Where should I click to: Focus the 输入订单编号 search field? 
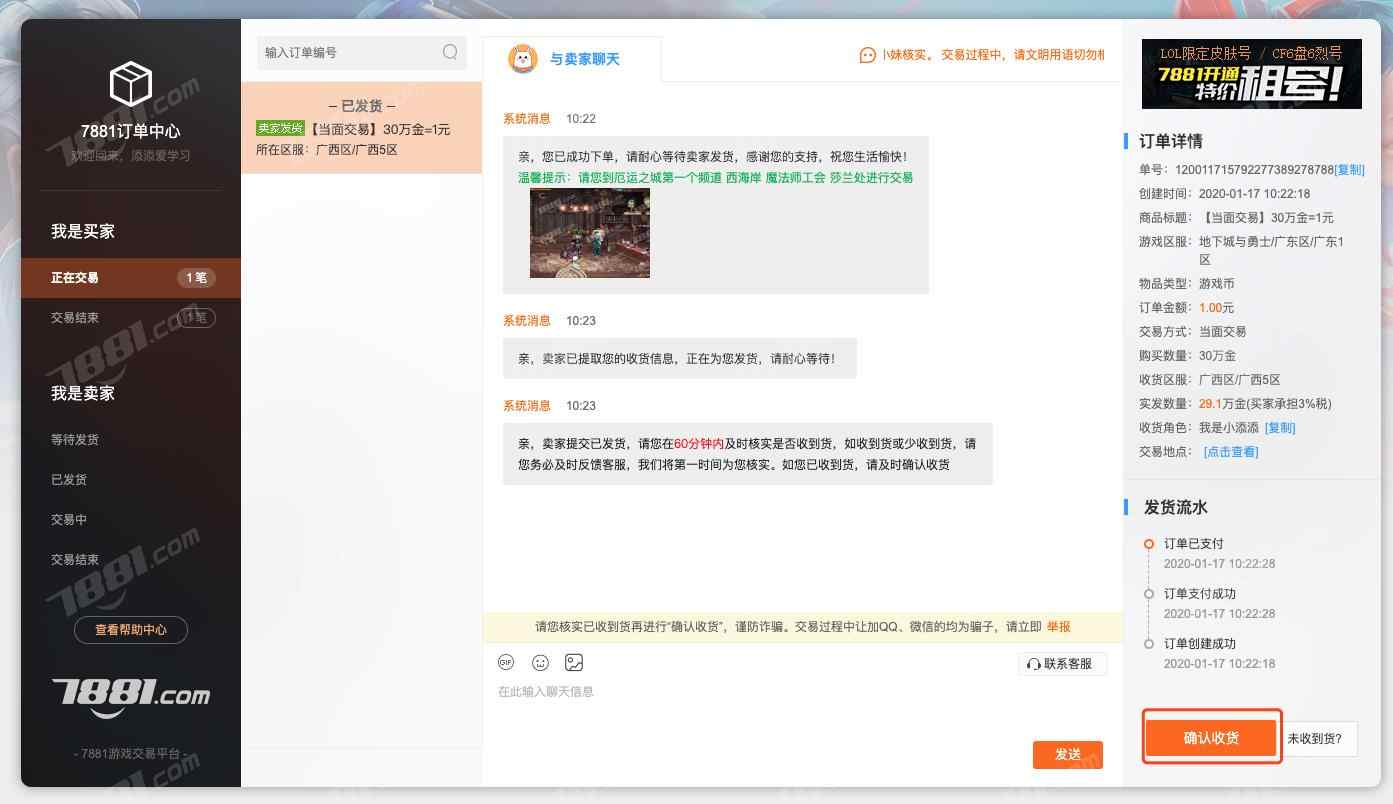362,52
